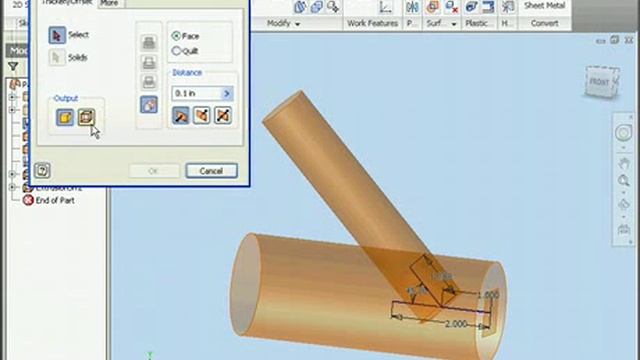Click the 1.000 dimension in viewport
640x360 pixels.
tap(488, 295)
